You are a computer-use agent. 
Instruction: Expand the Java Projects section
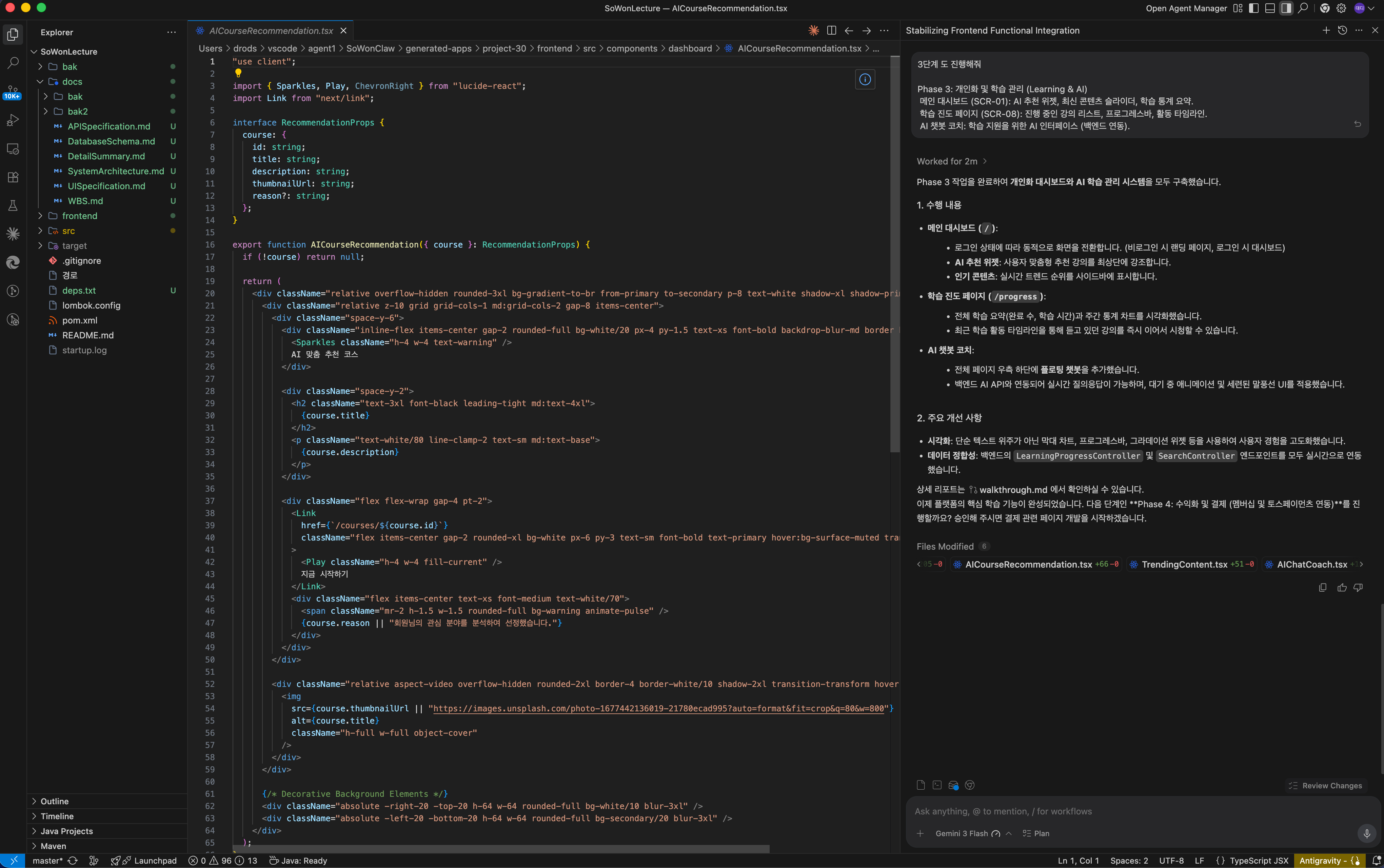pyautogui.click(x=107, y=831)
